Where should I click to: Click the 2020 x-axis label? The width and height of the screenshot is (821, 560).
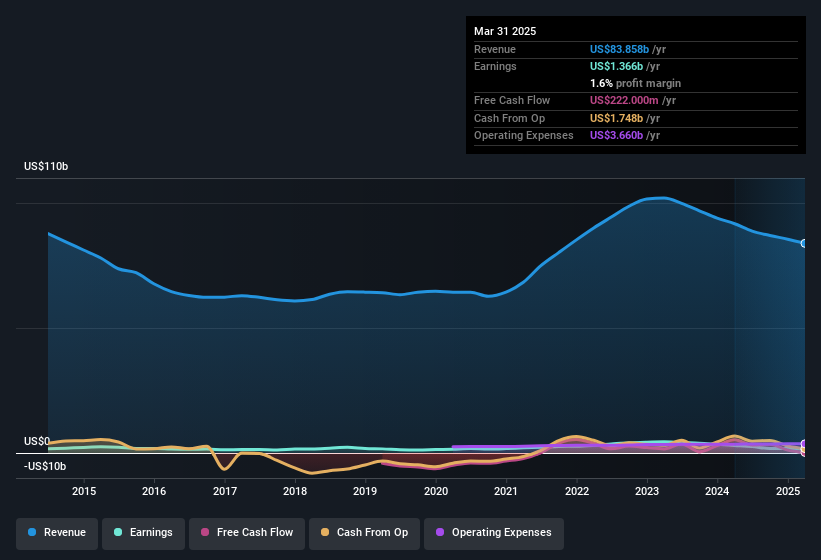pyautogui.click(x=436, y=491)
